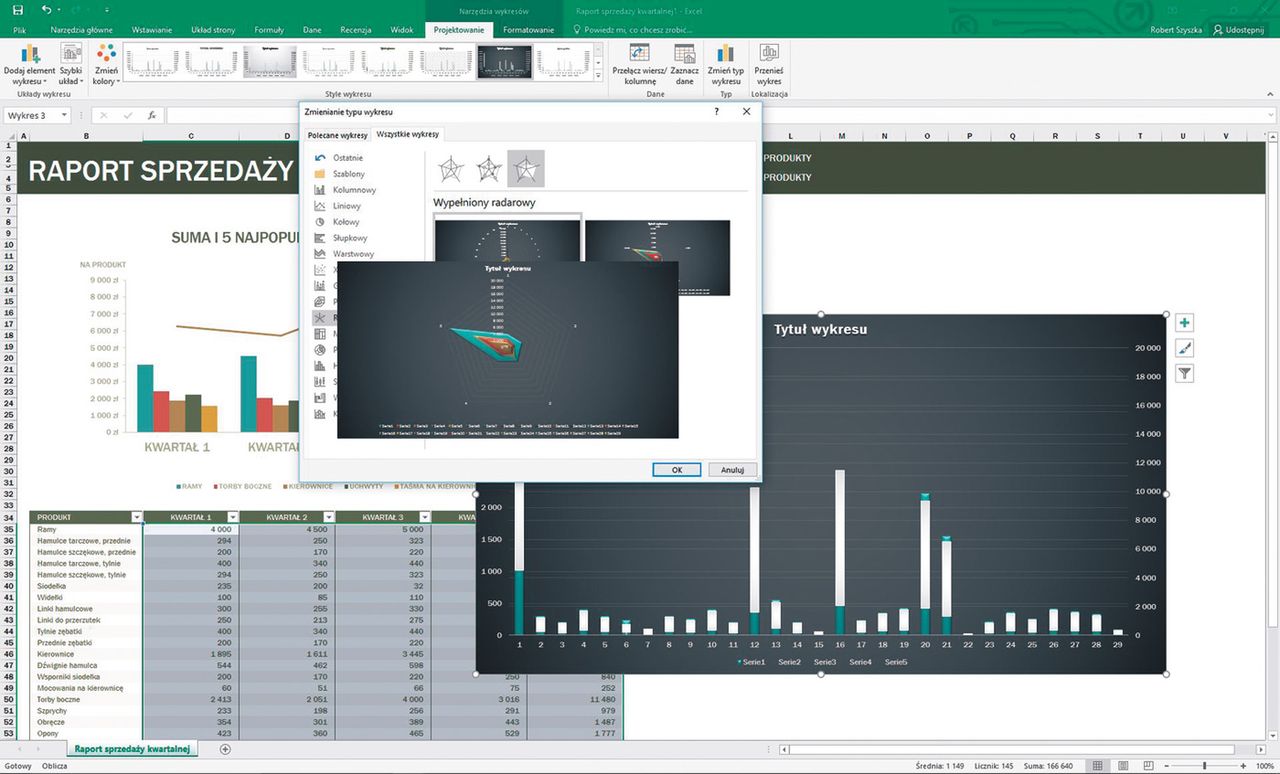This screenshot has height=774, width=1280.
Task: Select Ostatnie chart category
Action: [338, 158]
